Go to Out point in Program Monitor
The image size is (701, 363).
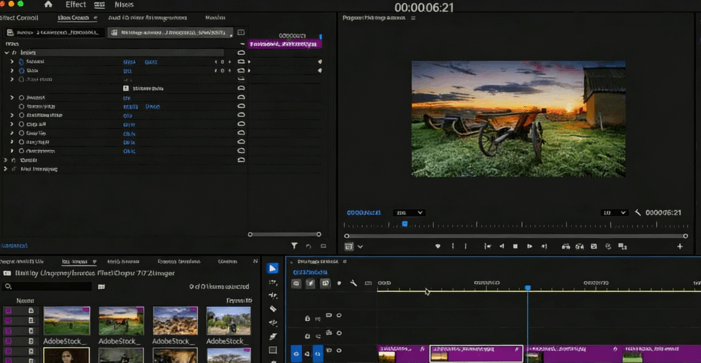click(x=544, y=246)
